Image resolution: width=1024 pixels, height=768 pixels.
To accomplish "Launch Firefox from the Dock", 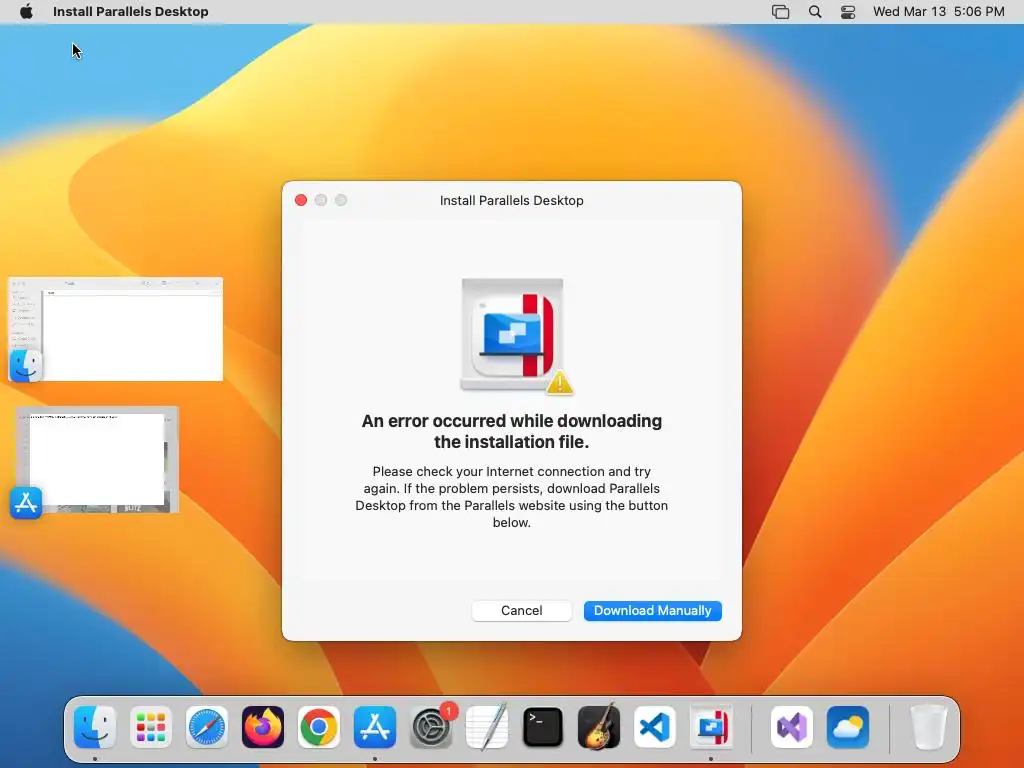I will [263, 727].
